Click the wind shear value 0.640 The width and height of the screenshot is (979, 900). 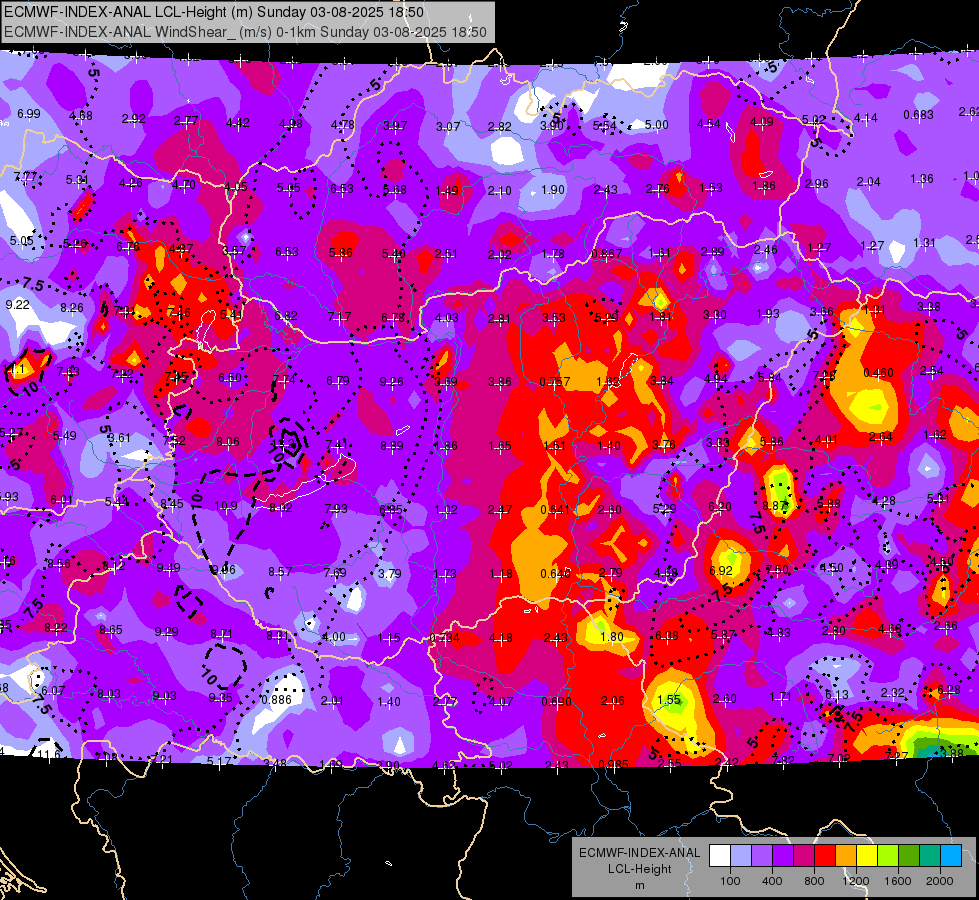(x=554, y=573)
